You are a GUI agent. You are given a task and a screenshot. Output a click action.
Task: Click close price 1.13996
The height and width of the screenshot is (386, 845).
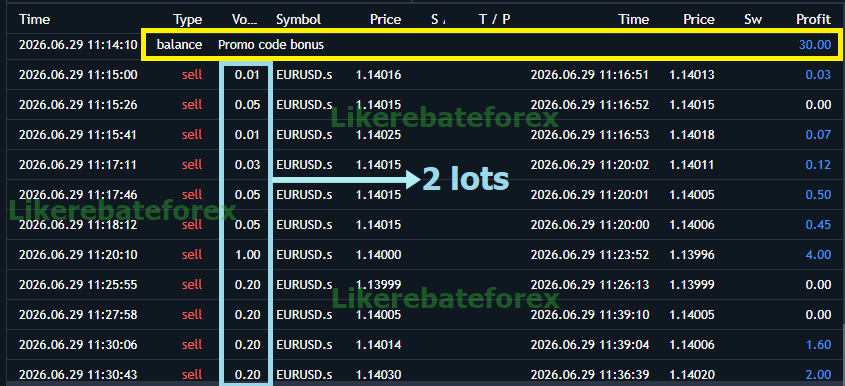[x=692, y=254]
